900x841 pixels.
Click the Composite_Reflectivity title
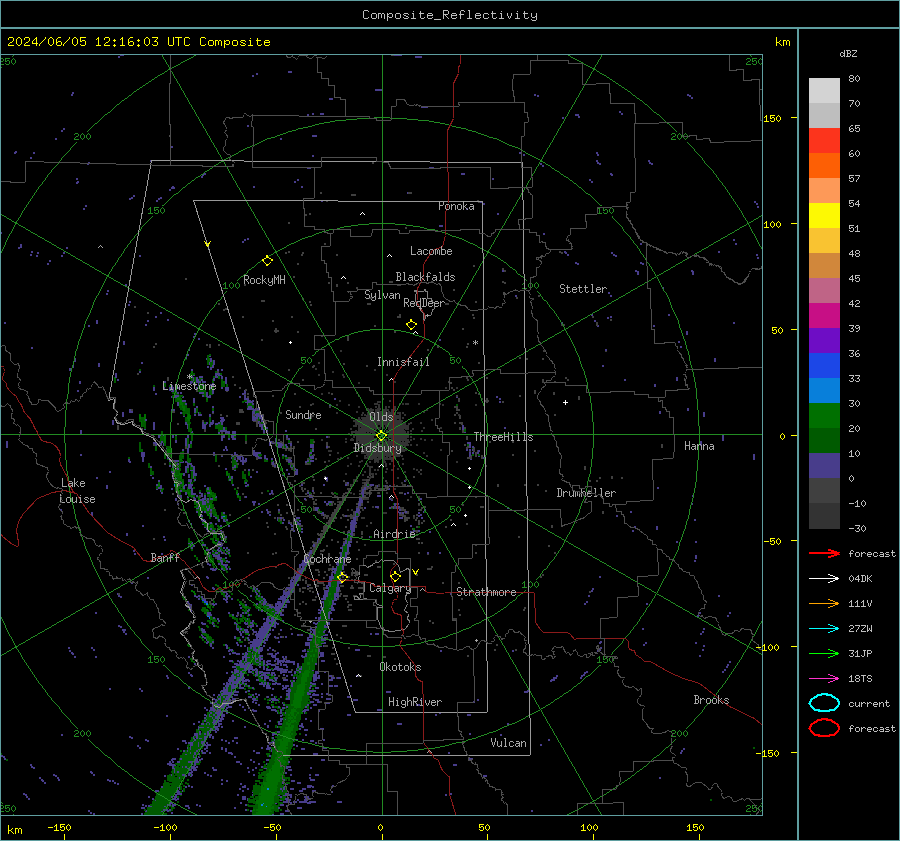[x=449, y=15]
